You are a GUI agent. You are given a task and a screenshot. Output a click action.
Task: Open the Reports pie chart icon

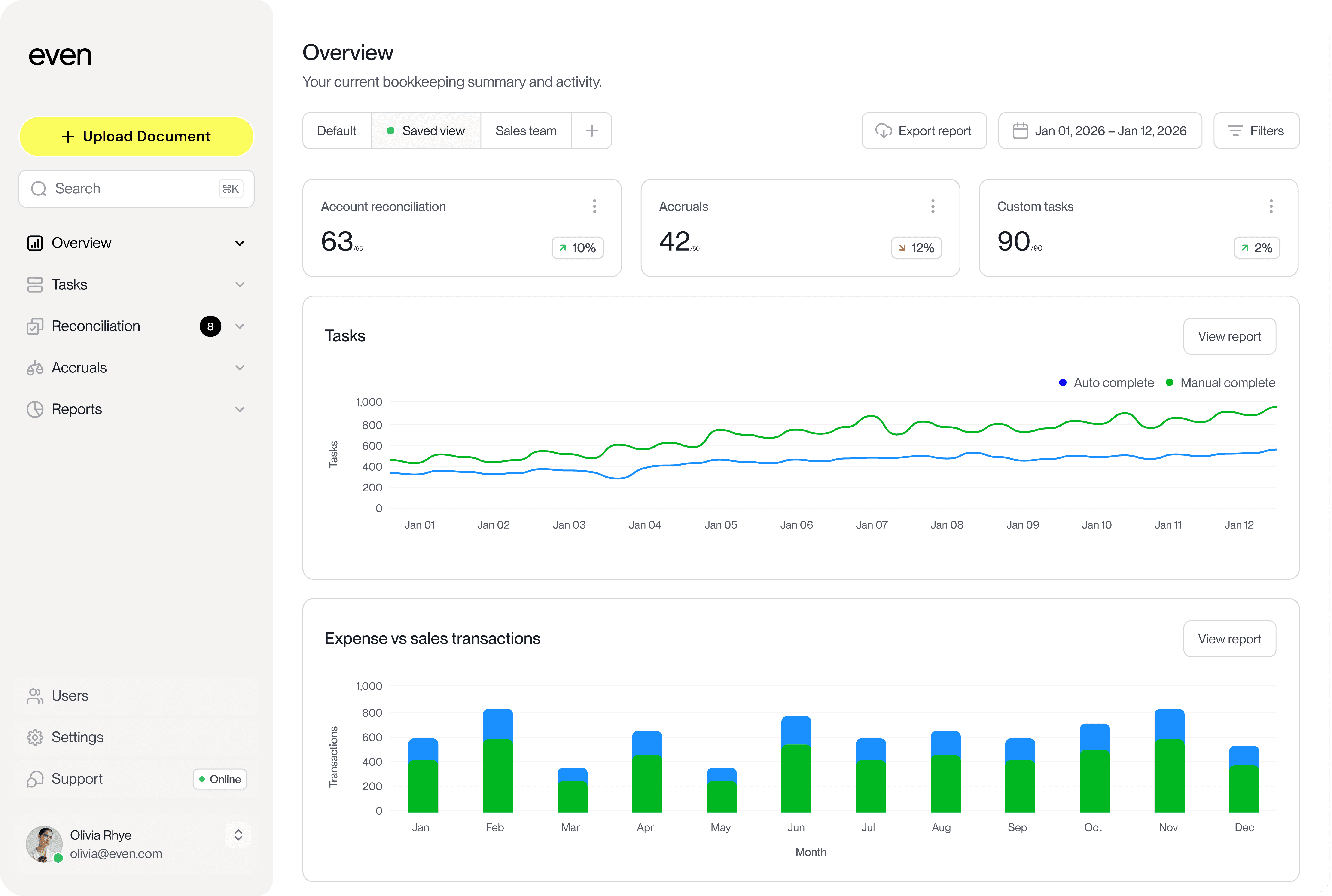click(x=35, y=409)
